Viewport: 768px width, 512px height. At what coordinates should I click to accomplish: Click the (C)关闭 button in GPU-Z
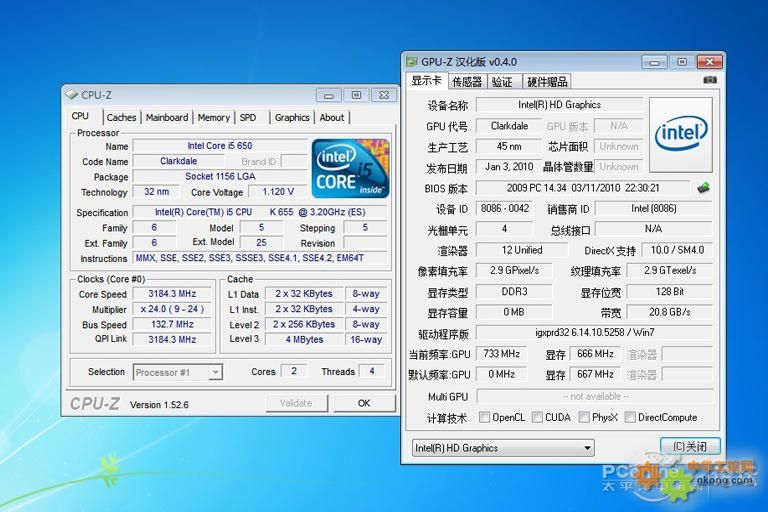point(690,446)
